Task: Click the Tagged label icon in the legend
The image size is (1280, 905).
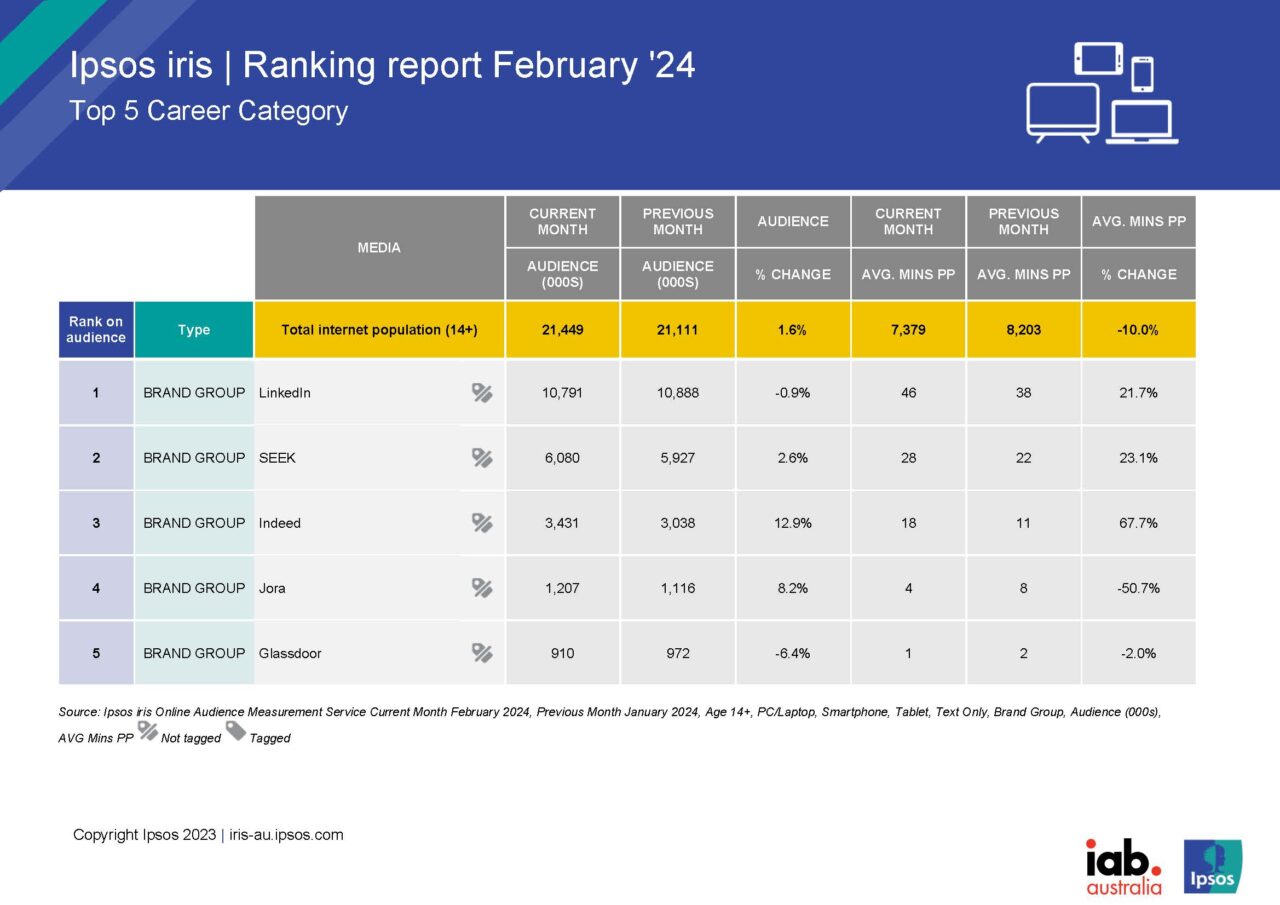Action: click(x=237, y=731)
